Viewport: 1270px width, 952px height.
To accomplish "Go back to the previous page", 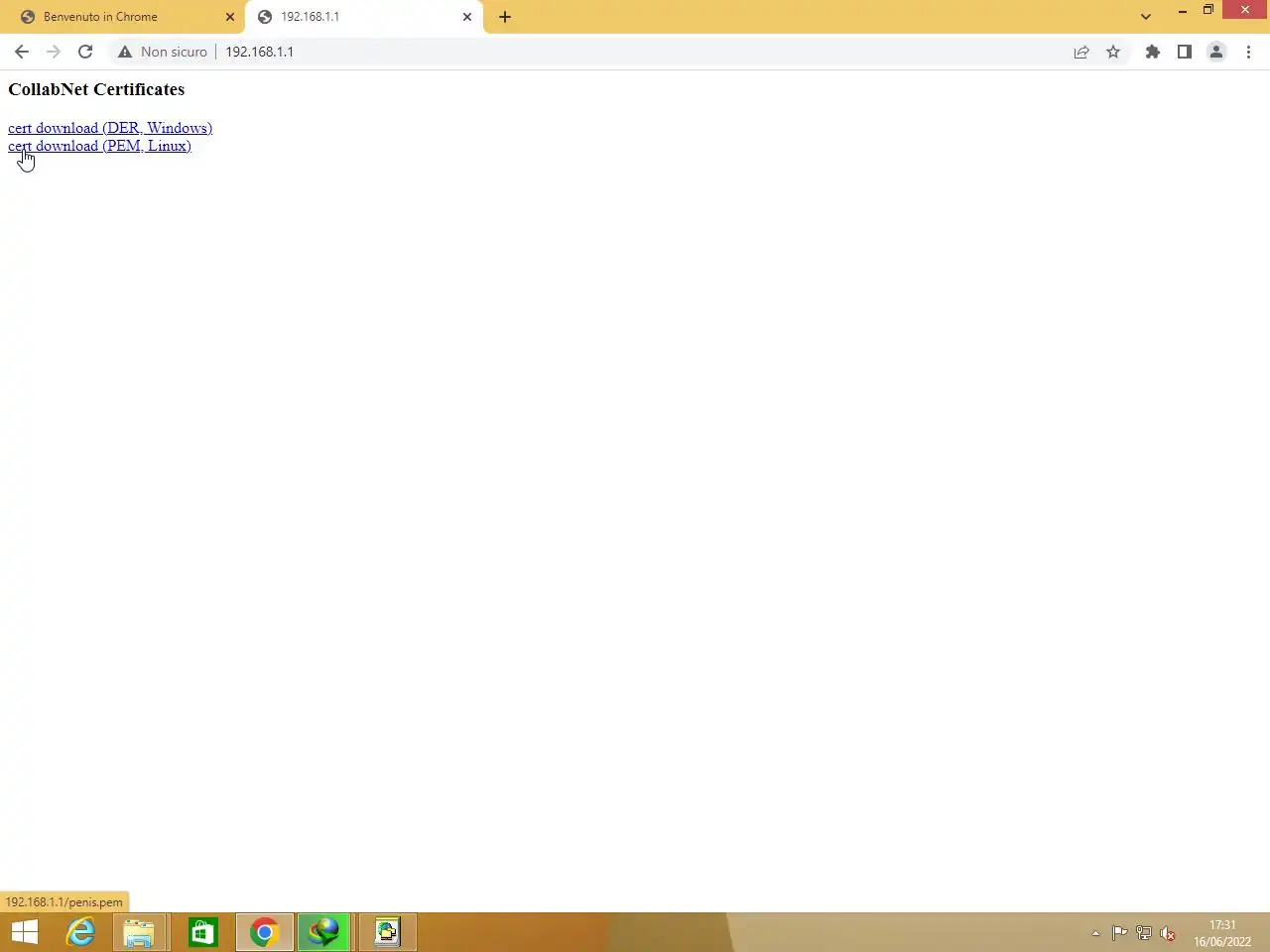I will tap(22, 52).
